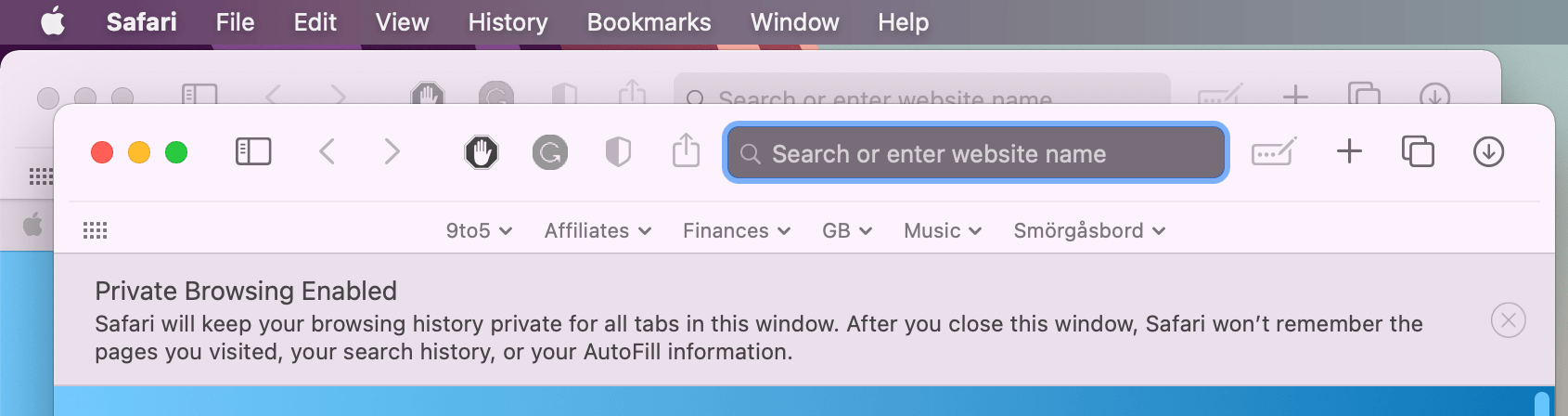
Task: Open the password autofill extension icon
Action: click(1274, 151)
